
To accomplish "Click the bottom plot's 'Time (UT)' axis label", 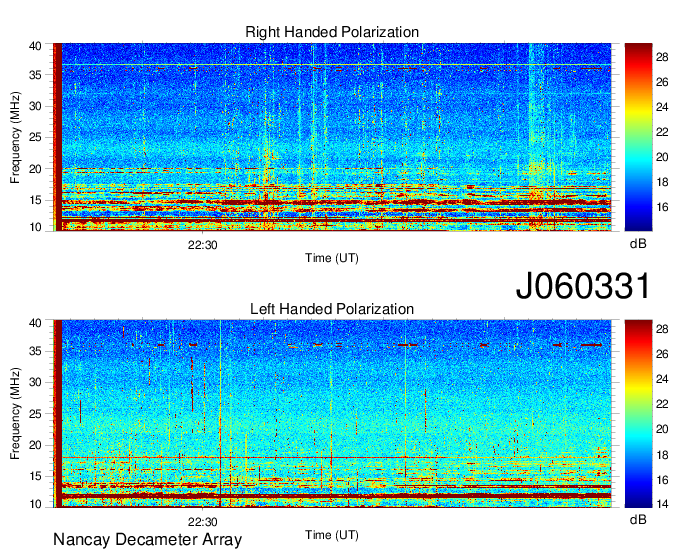I will point(332,535).
